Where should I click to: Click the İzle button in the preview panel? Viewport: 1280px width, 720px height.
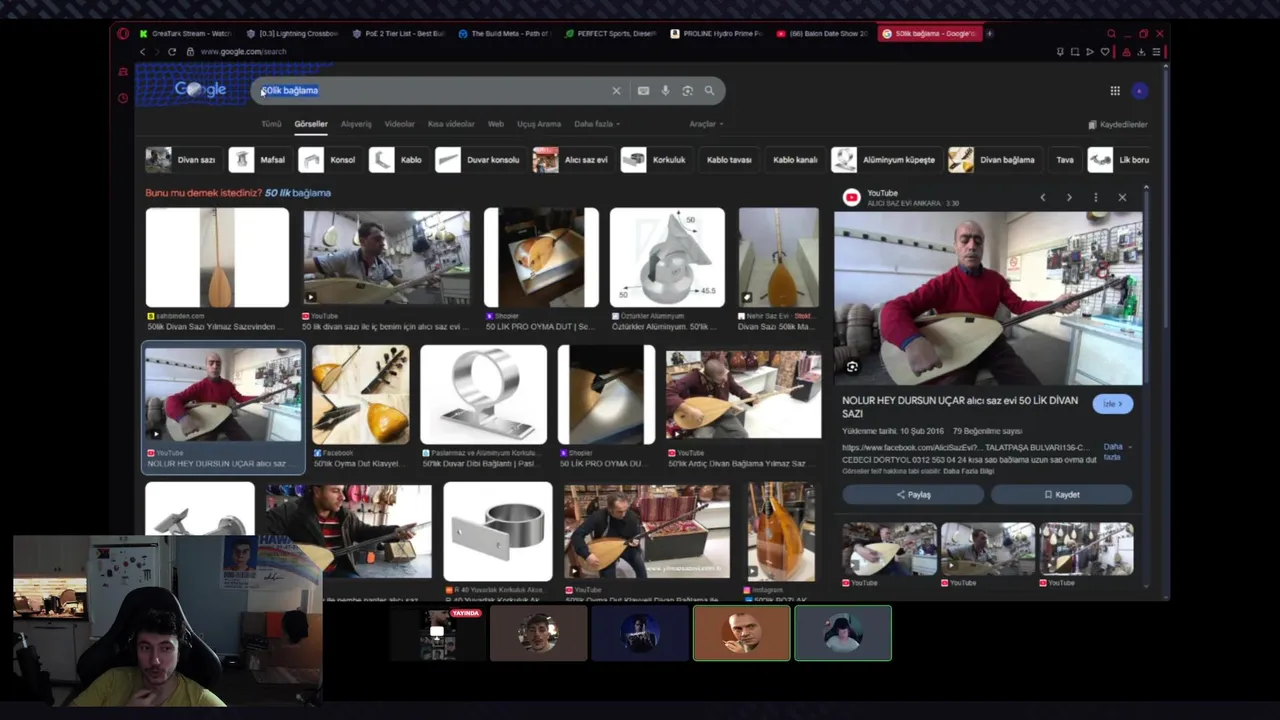point(1112,404)
